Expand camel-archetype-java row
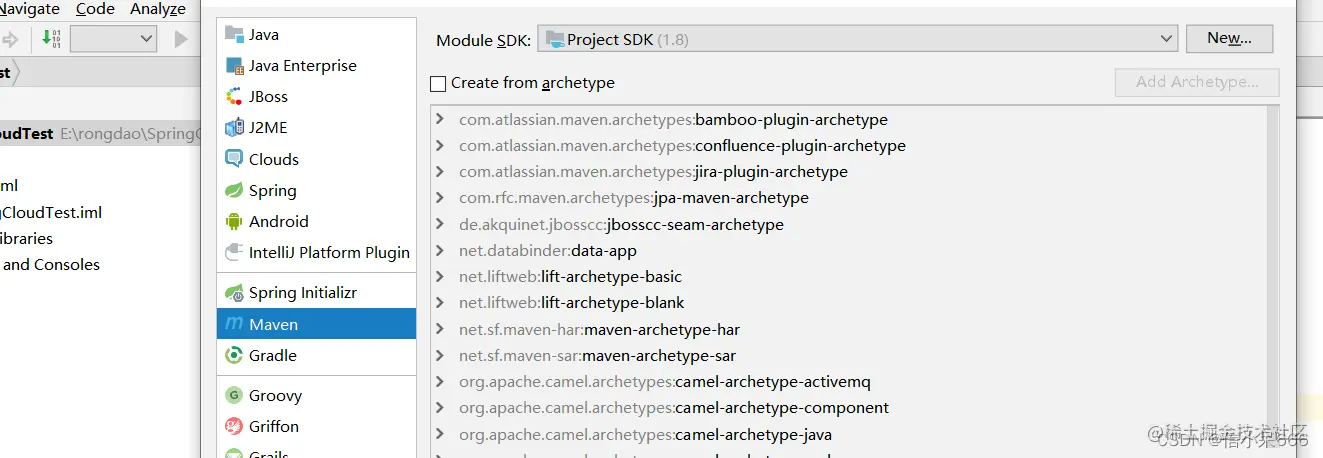1323x458 pixels. [441, 435]
